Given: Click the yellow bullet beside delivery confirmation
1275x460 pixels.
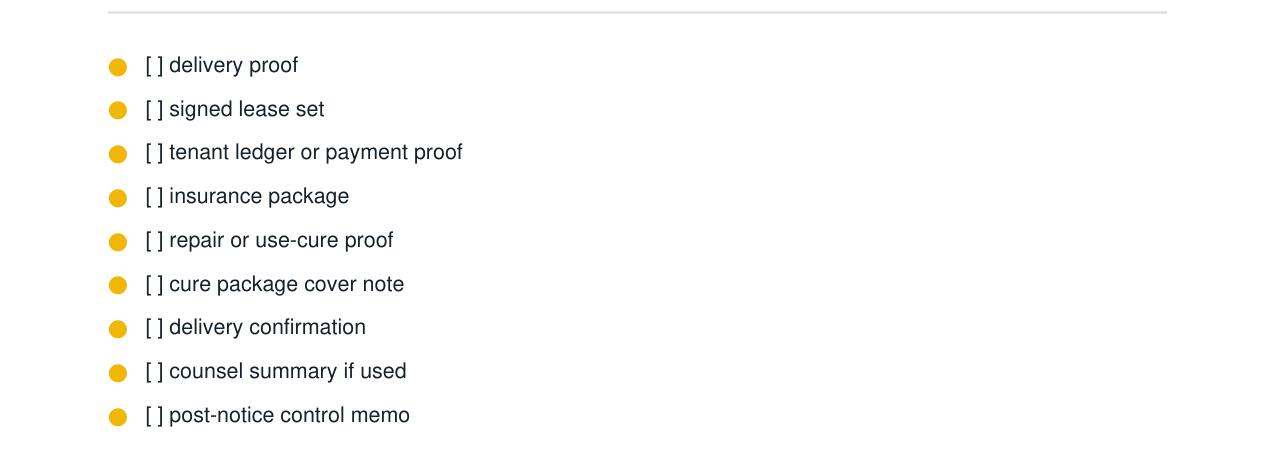Looking at the screenshot, I should pos(118,329).
